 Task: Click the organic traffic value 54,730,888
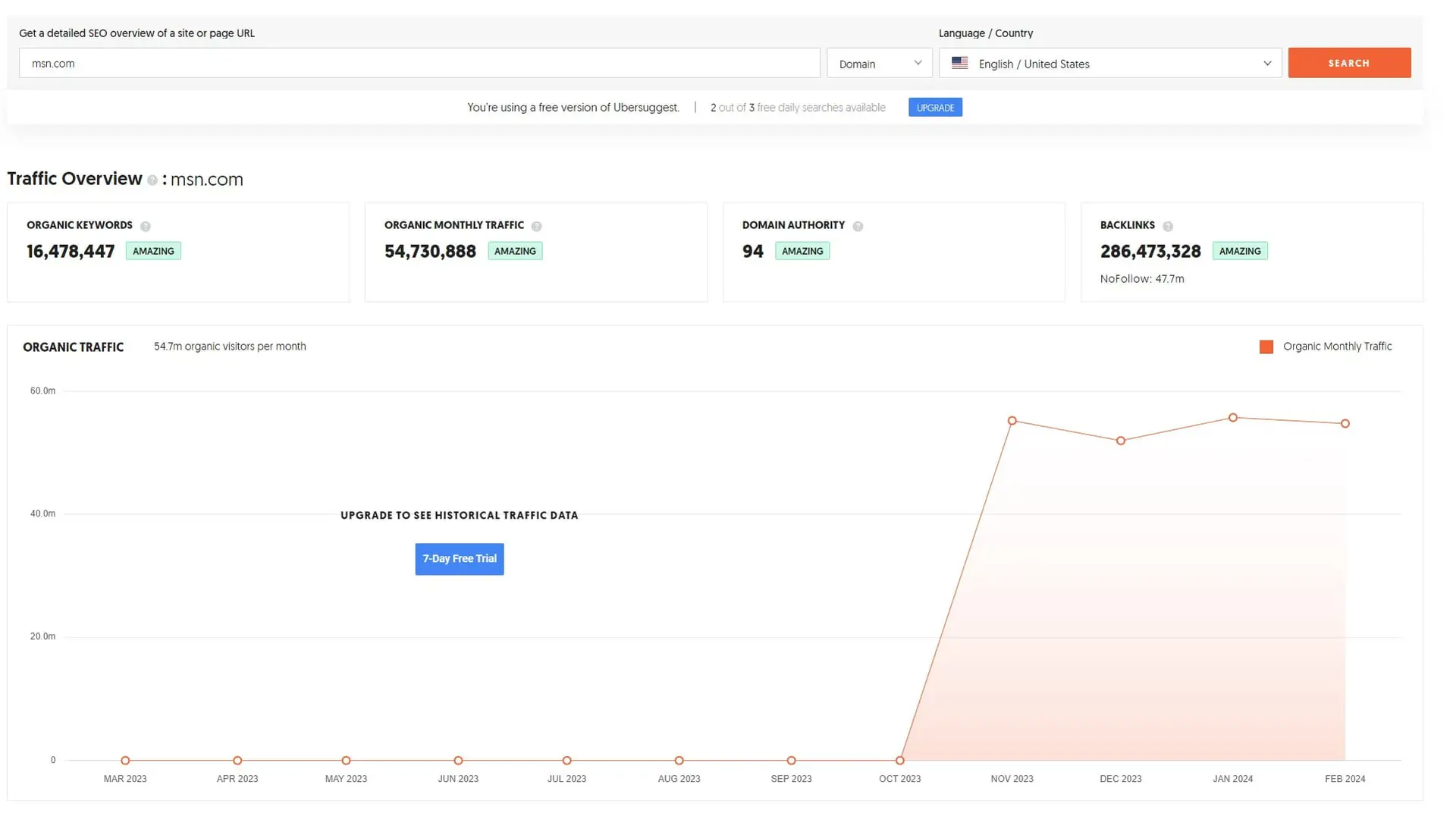430,251
